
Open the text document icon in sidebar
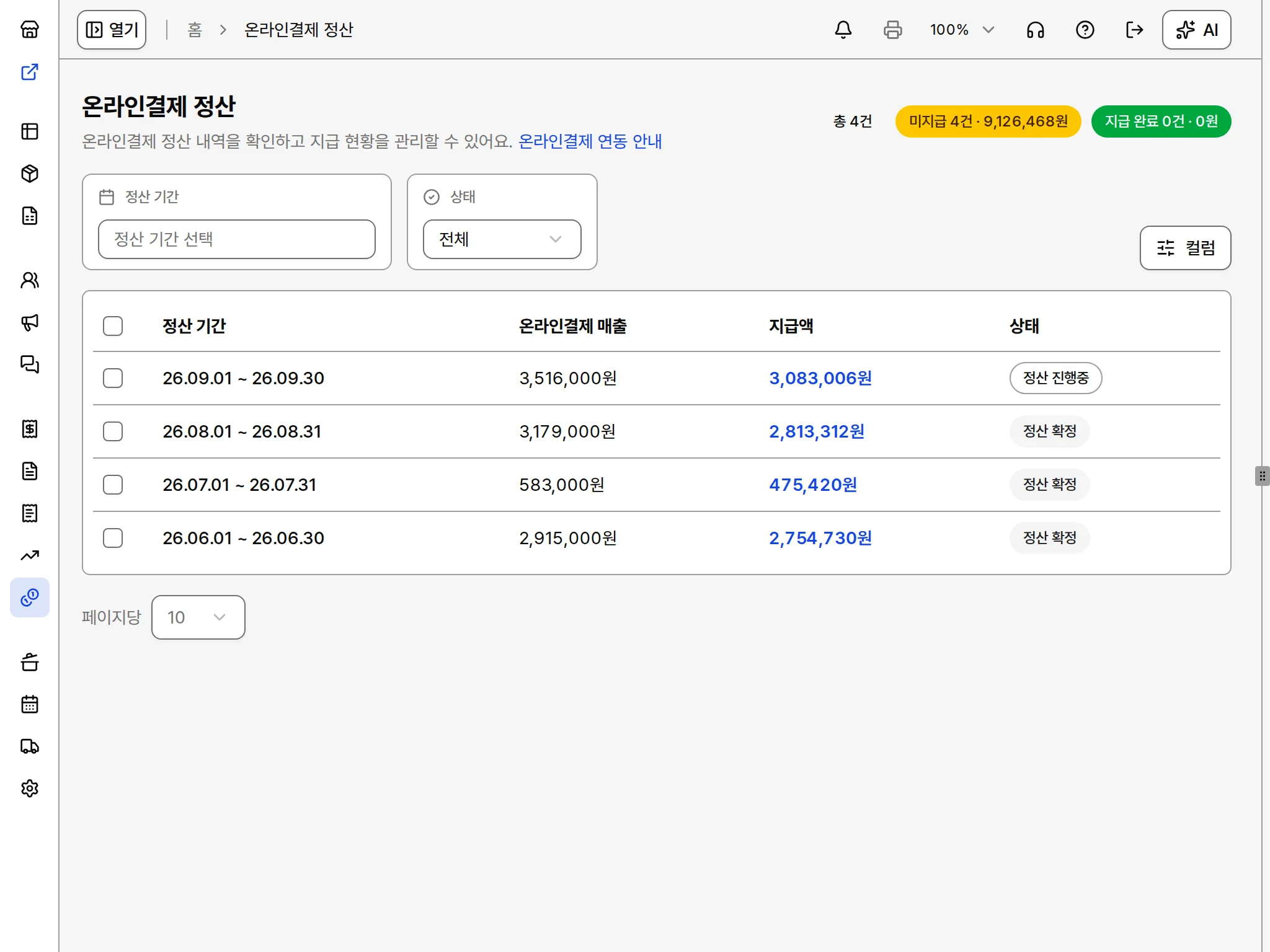[30, 471]
